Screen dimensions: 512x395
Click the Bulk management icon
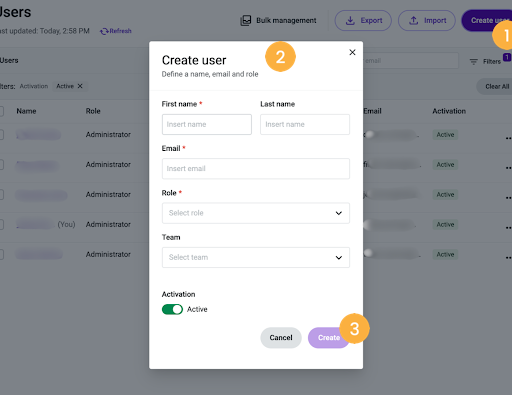click(x=246, y=20)
